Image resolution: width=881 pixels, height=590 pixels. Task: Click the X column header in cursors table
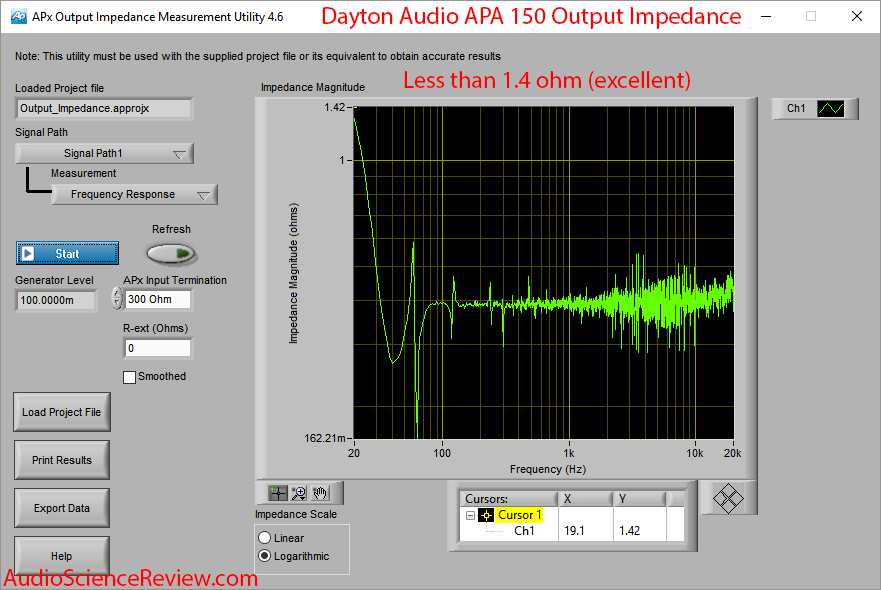585,498
